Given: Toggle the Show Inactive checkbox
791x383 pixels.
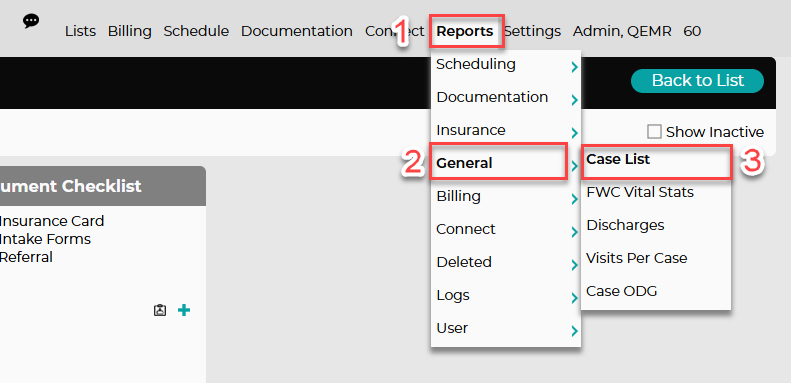Looking at the screenshot, I should pyautogui.click(x=654, y=132).
